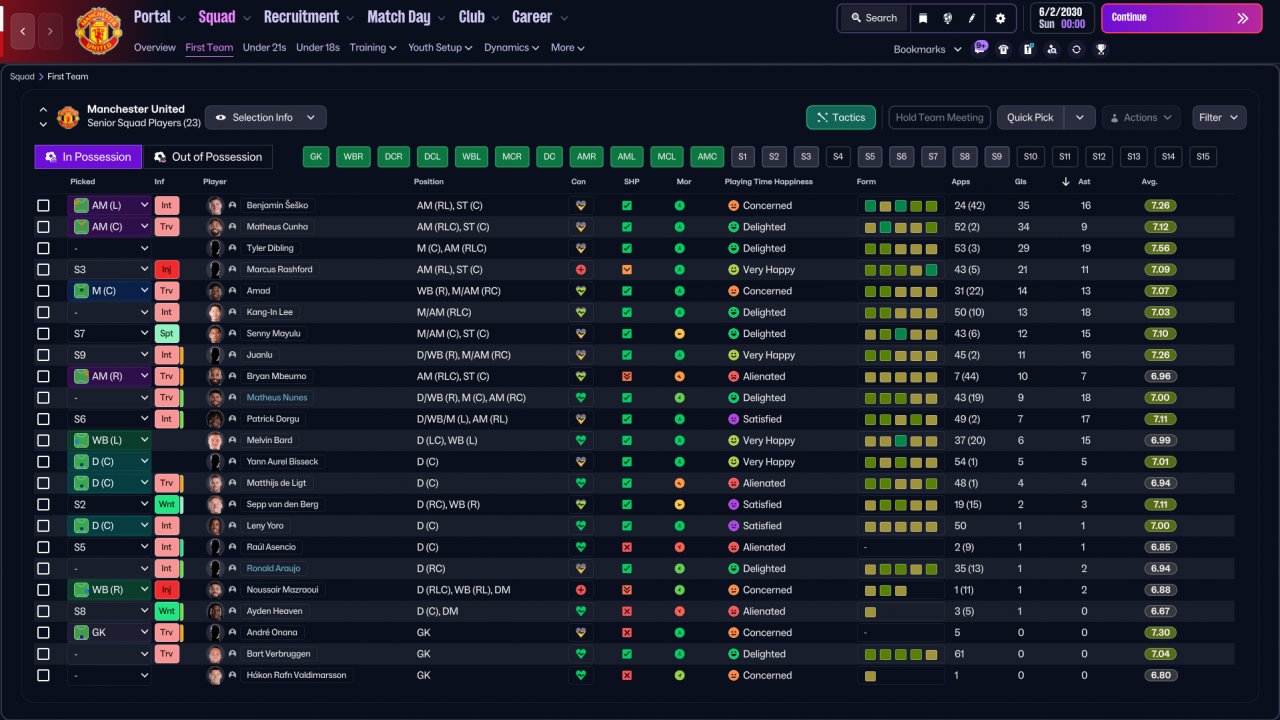
Task: Click the shirt squad shortcut icon
Action: [x=1004, y=49]
